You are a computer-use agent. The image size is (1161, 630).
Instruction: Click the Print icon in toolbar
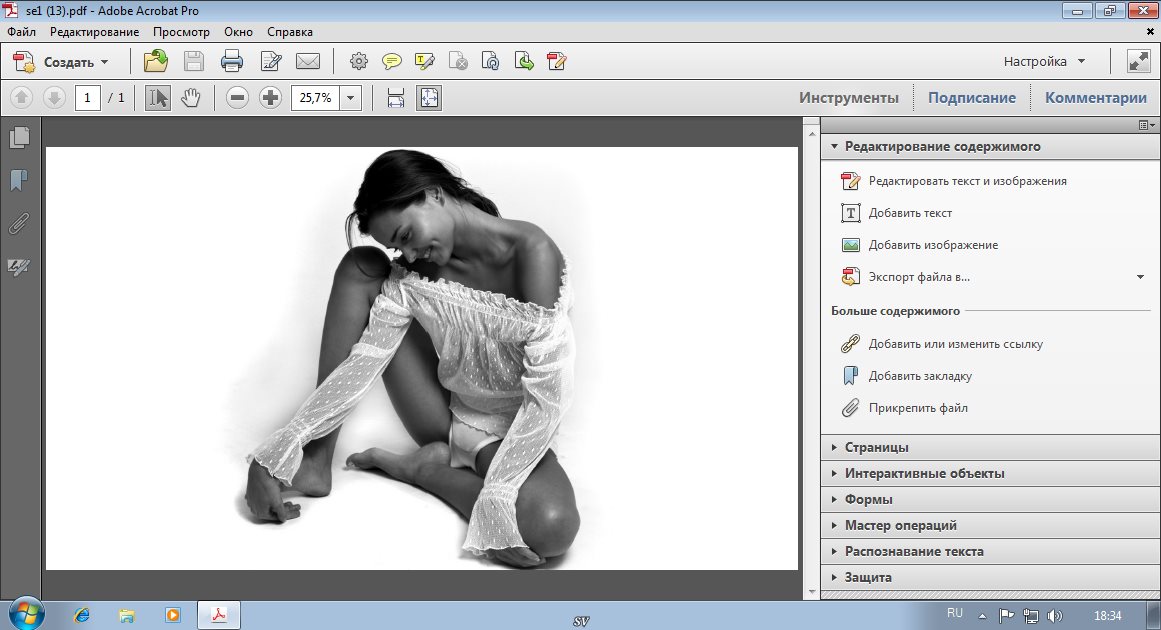pos(232,62)
